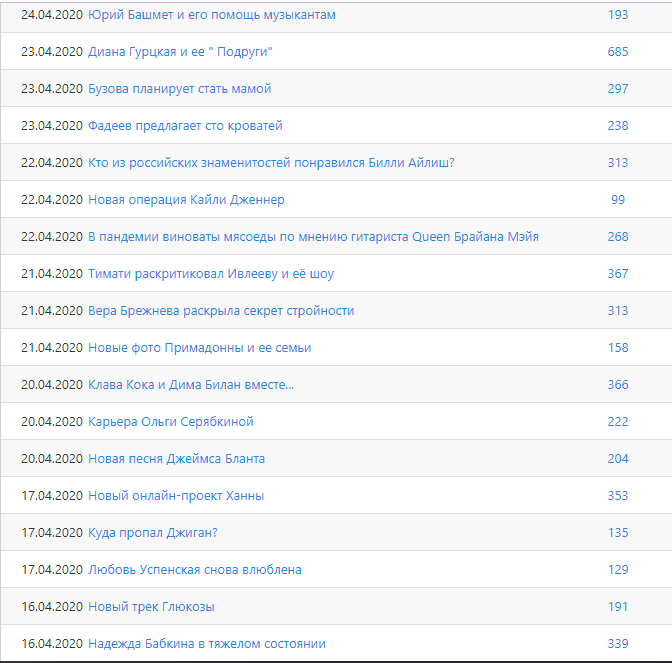Click count 339 in Бабкина row

pos(618,644)
